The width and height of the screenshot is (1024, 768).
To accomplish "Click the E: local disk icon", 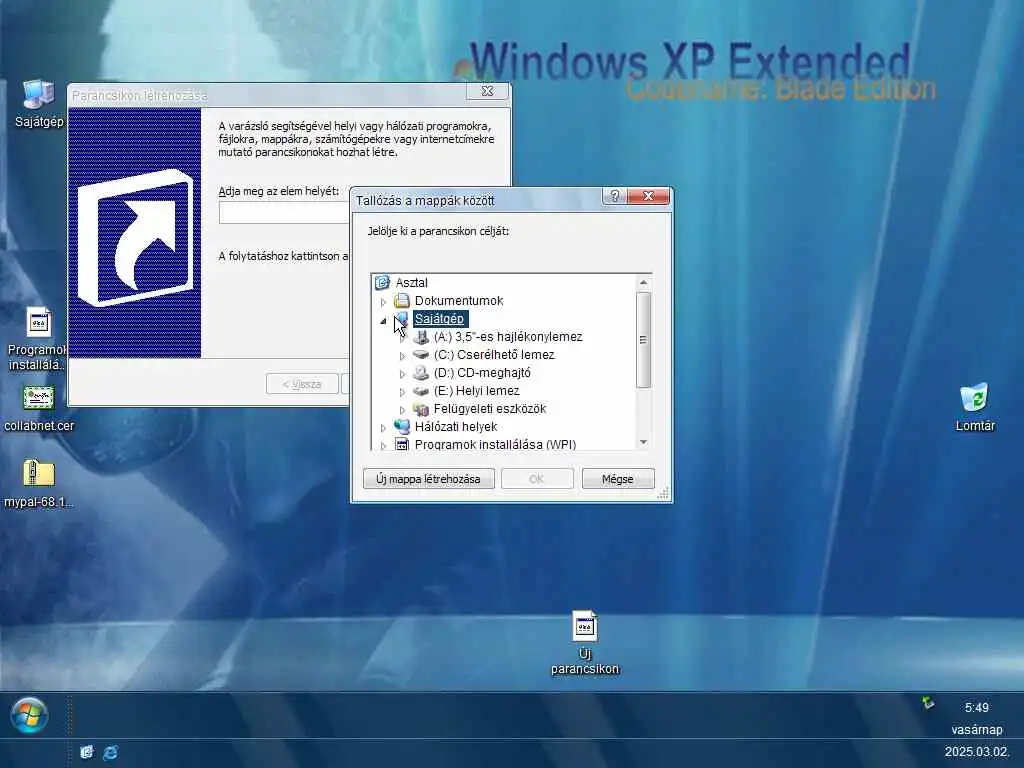I will (421, 391).
